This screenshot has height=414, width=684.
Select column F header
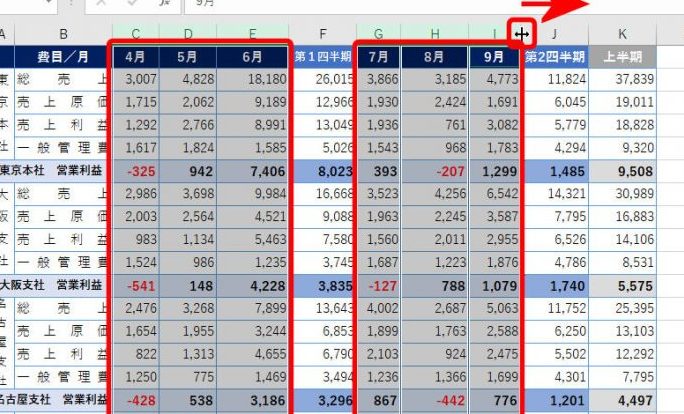click(x=323, y=34)
